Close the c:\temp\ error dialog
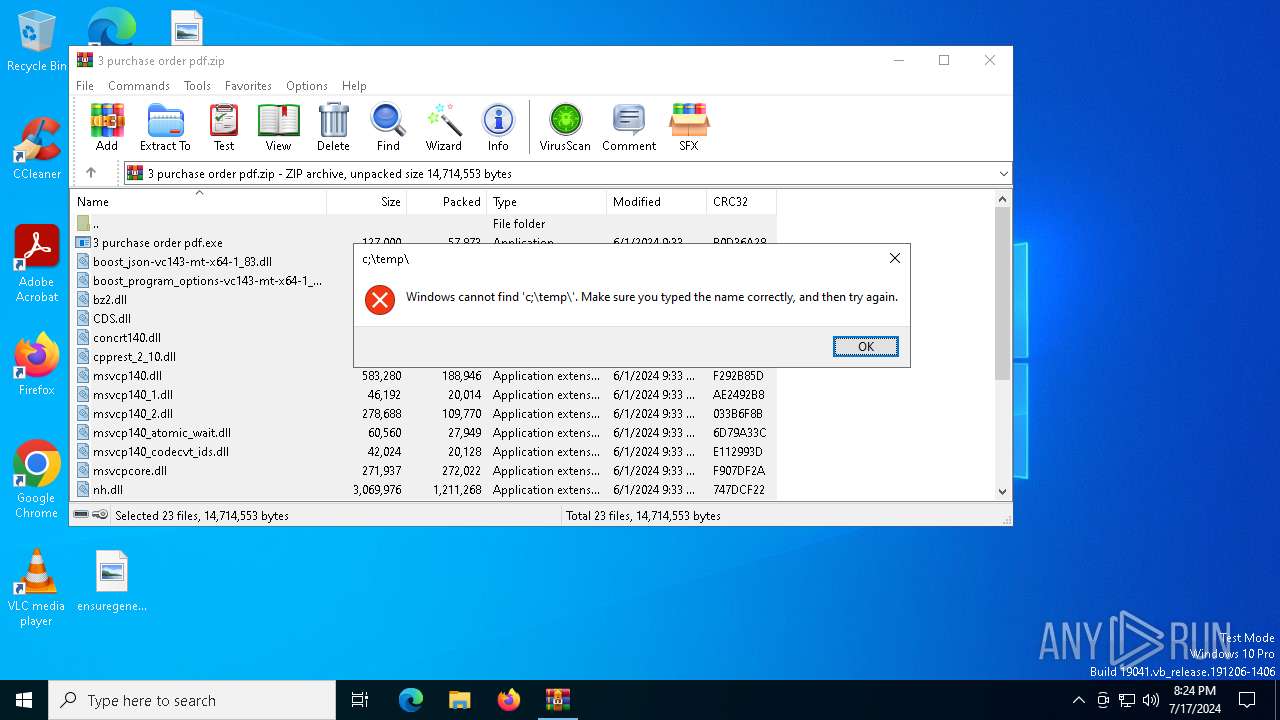The width and height of the screenshot is (1280, 720). [895, 258]
